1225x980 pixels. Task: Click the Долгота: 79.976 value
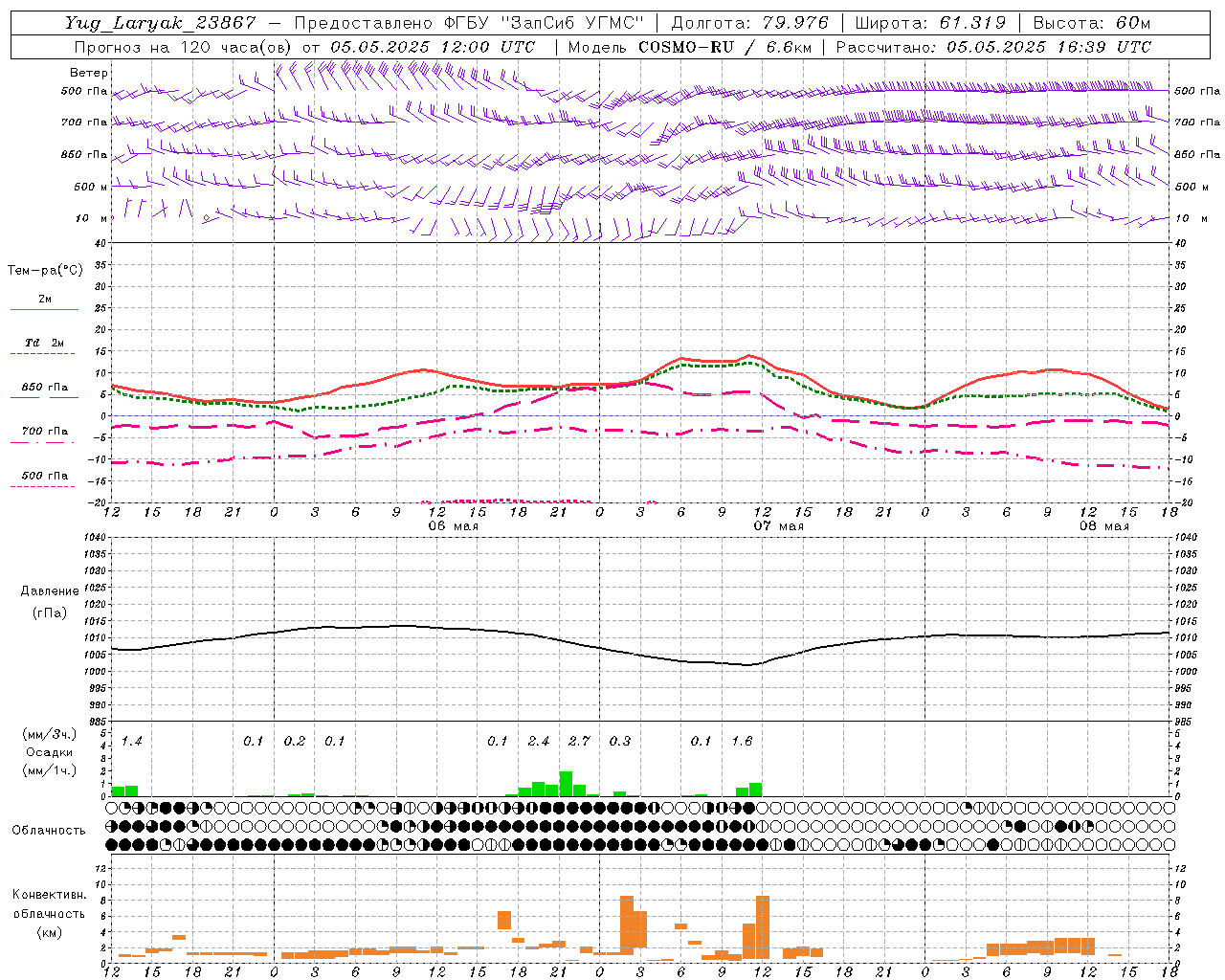[x=750, y=23]
